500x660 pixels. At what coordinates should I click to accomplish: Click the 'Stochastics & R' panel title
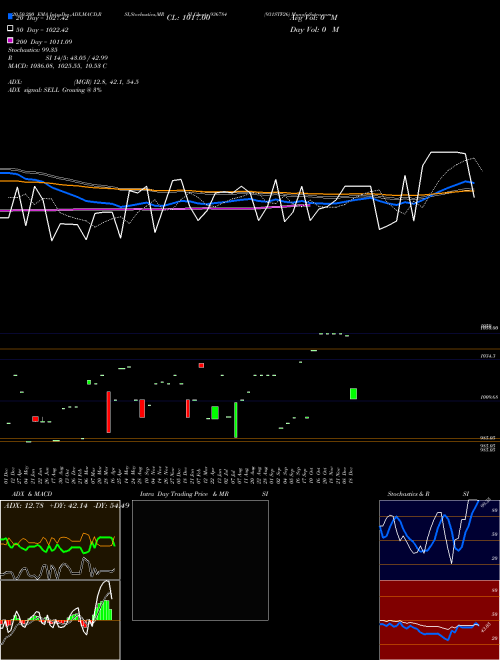[x=408, y=494]
